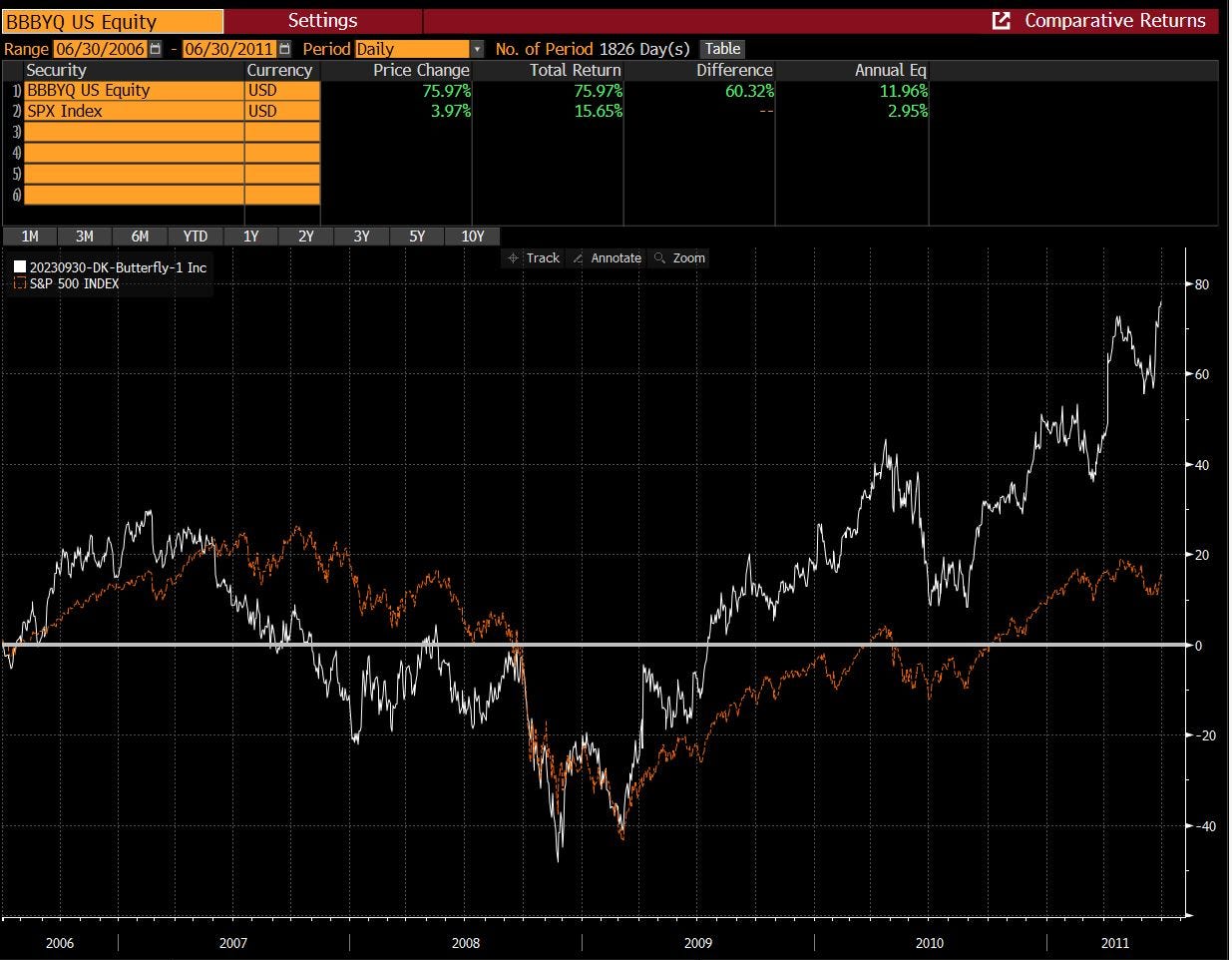This screenshot has height=960, width=1232.
Task: Click the Total Return column header
Action: [575, 70]
